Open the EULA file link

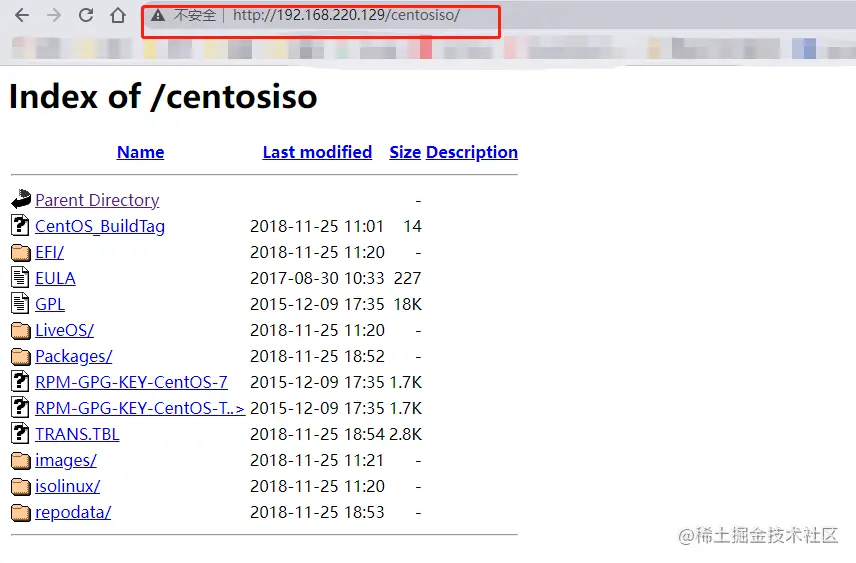pyautogui.click(x=55, y=278)
